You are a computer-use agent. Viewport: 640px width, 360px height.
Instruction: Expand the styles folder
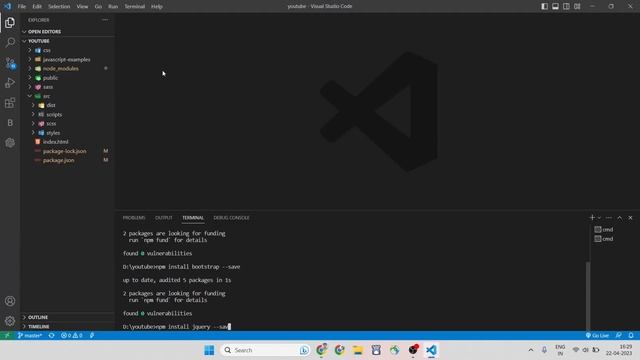click(67, 133)
